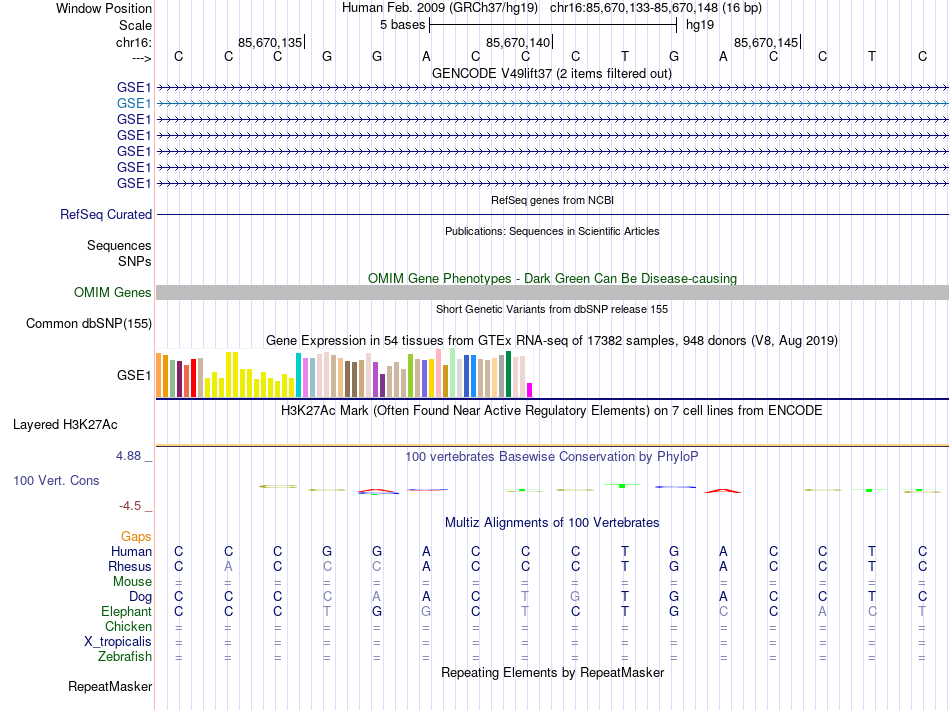Click the 5 bases scale bar
This screenshot has width=950, height=710.
click(553, 25)
